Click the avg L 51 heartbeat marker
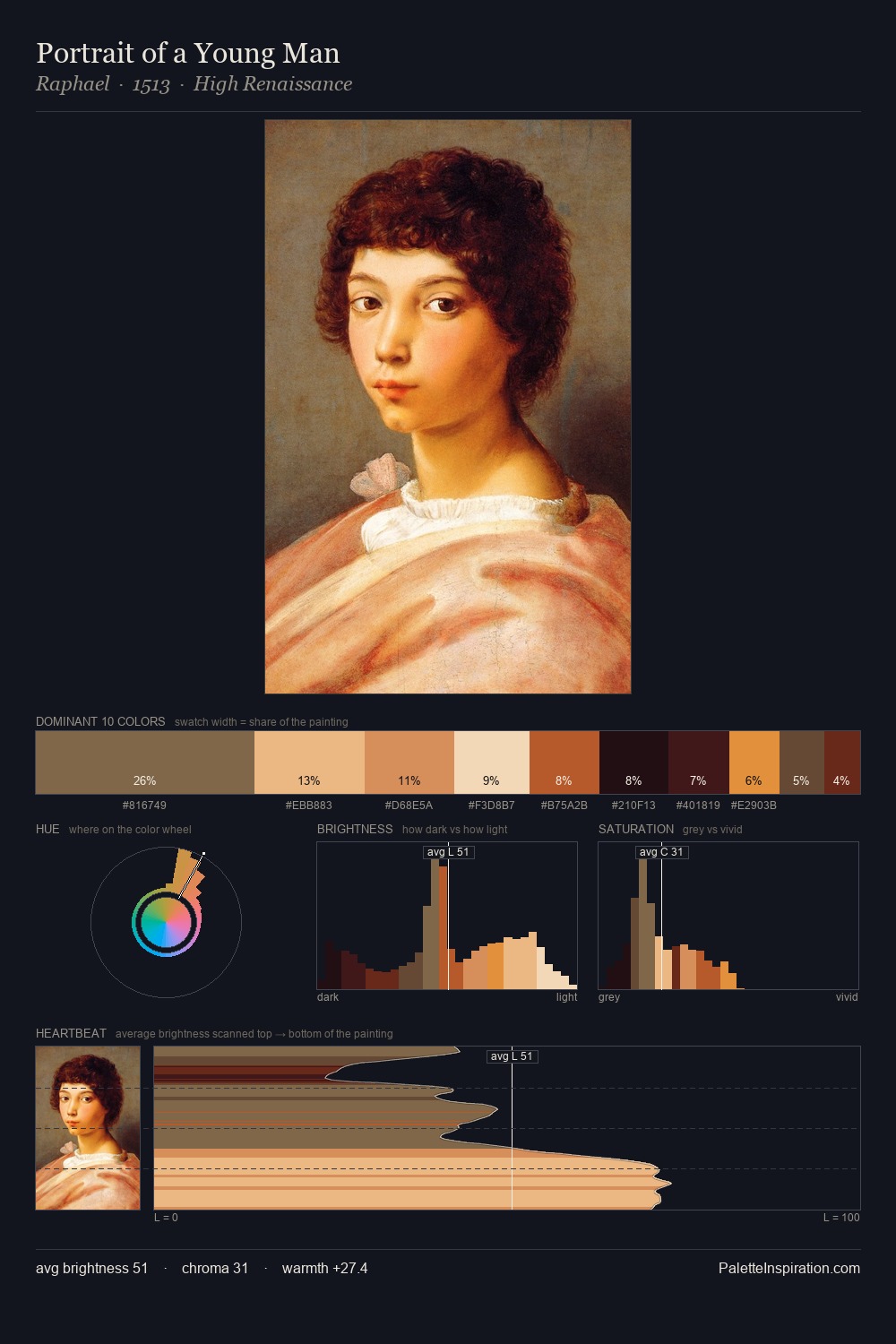 click(x=512, y=1056)
